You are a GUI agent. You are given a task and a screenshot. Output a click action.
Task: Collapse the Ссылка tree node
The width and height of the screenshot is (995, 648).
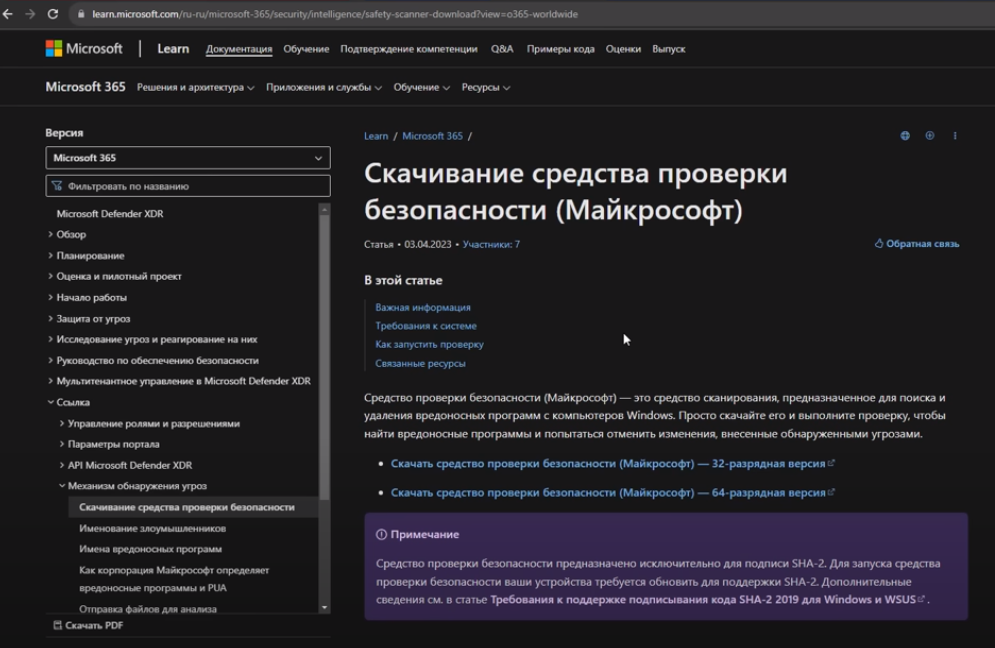click(51, 402)
